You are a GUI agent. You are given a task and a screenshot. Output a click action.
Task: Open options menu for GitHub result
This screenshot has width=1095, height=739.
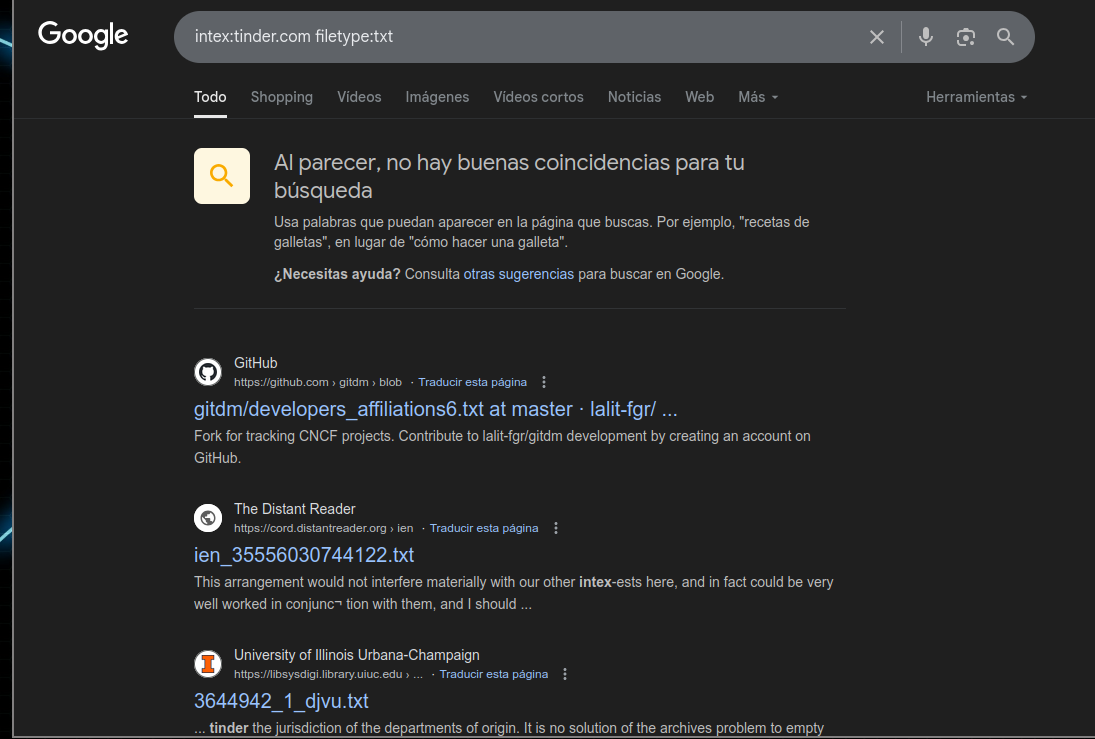[543, 382]
